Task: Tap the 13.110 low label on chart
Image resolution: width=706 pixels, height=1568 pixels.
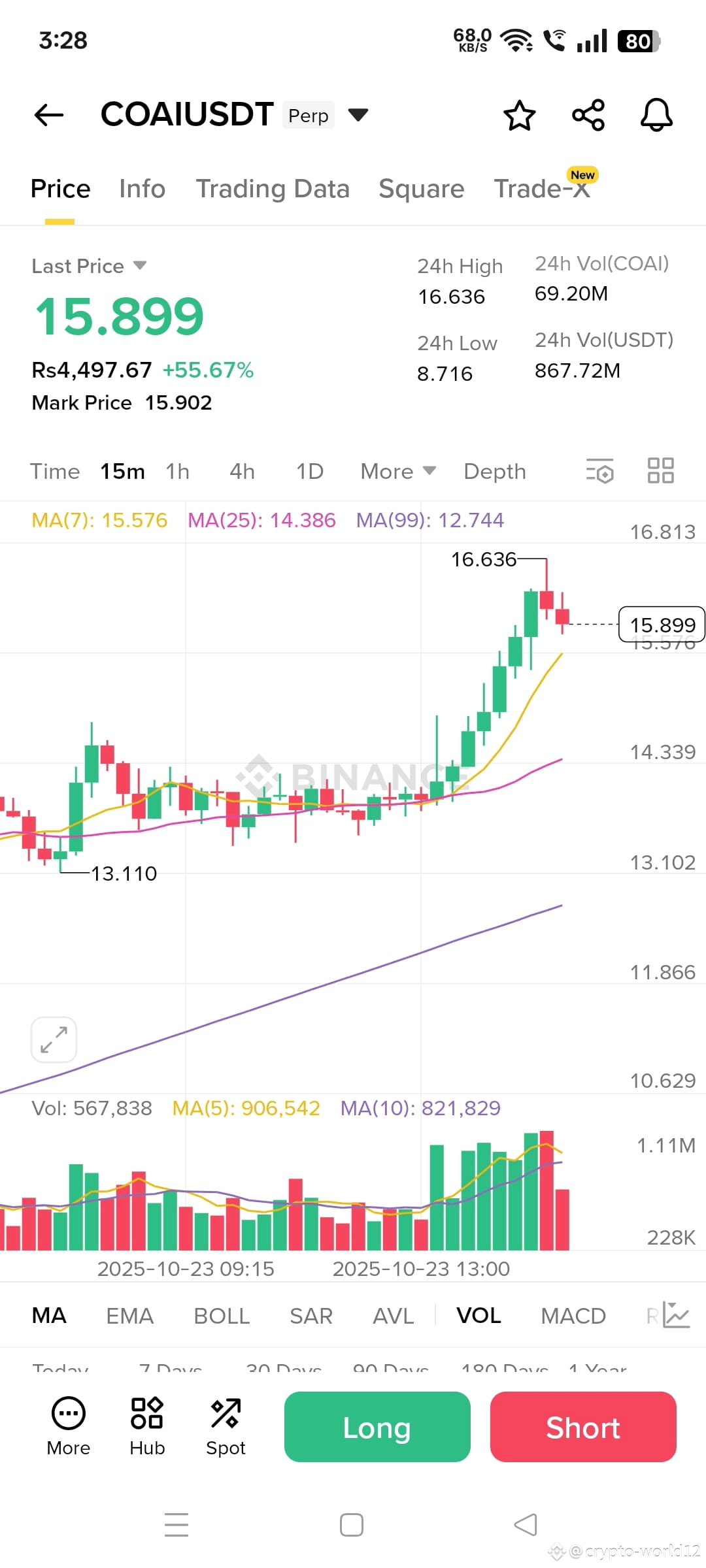Action: (124, 874)
